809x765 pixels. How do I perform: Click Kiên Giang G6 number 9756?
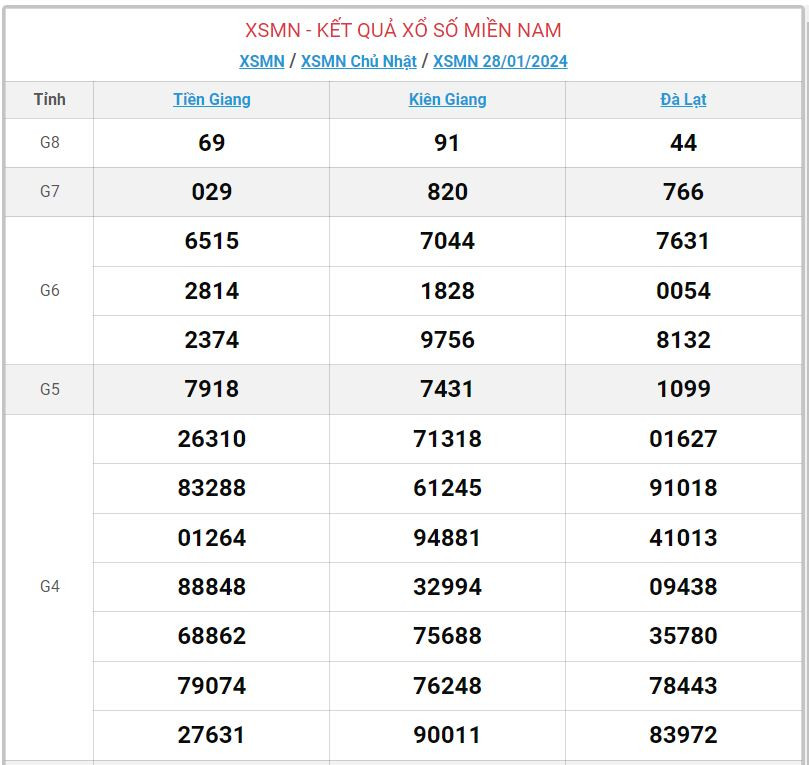(x=447, y=340)
